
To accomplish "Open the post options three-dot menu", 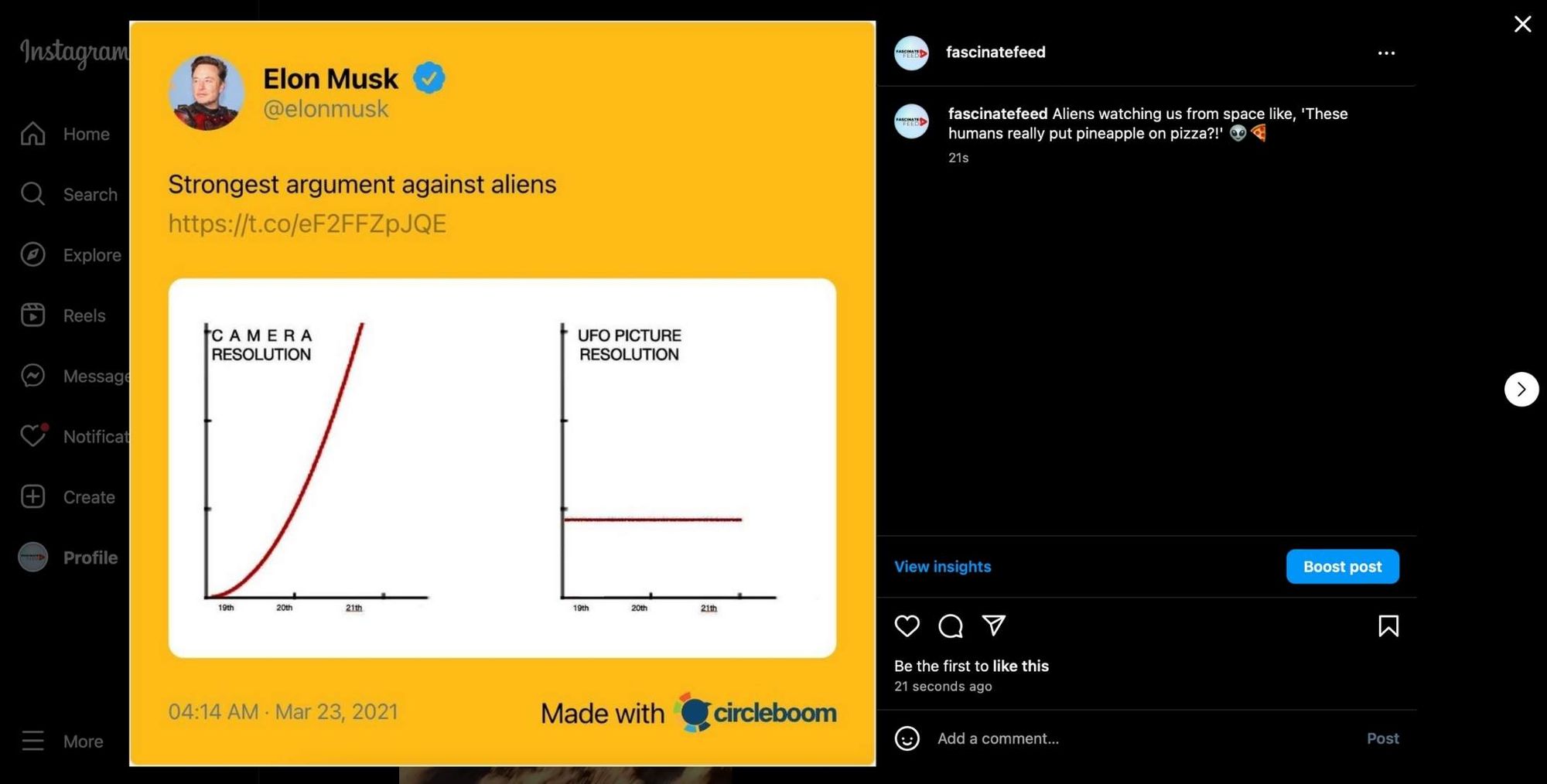I will tap(1386, 53).
